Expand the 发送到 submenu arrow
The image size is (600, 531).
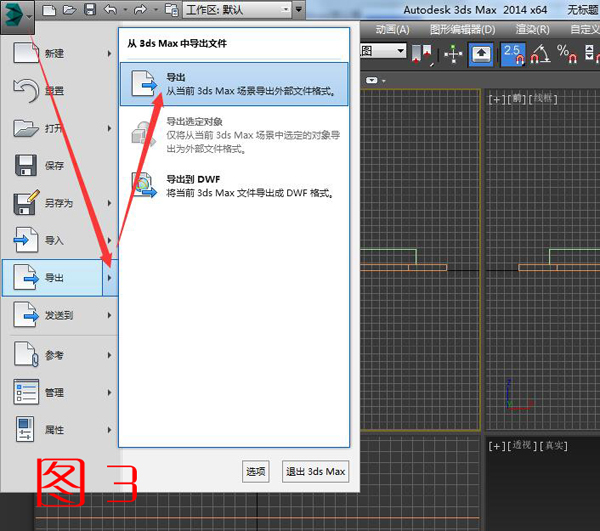[109, 315]
